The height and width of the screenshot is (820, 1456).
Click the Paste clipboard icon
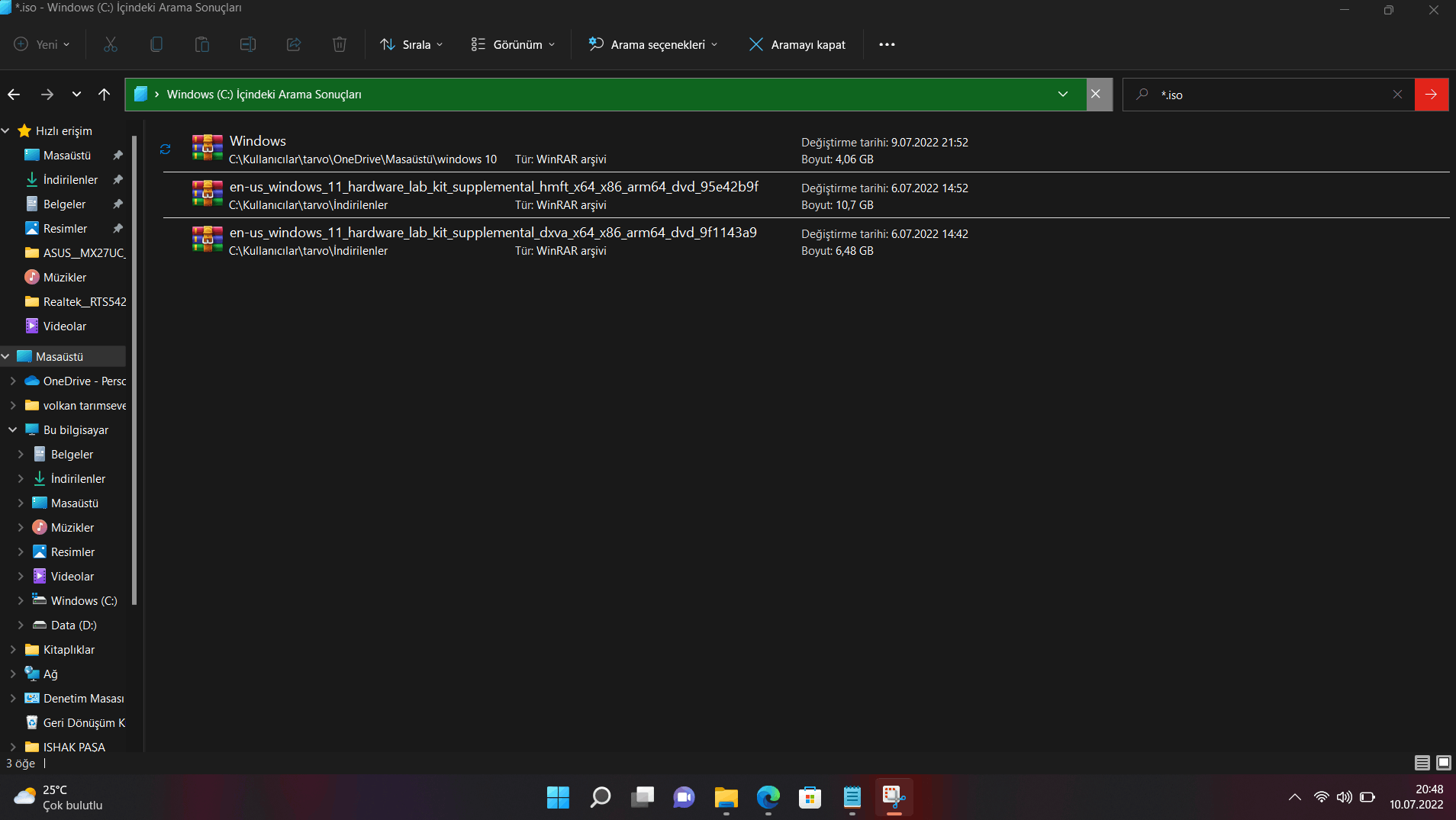tap(202, 44)
